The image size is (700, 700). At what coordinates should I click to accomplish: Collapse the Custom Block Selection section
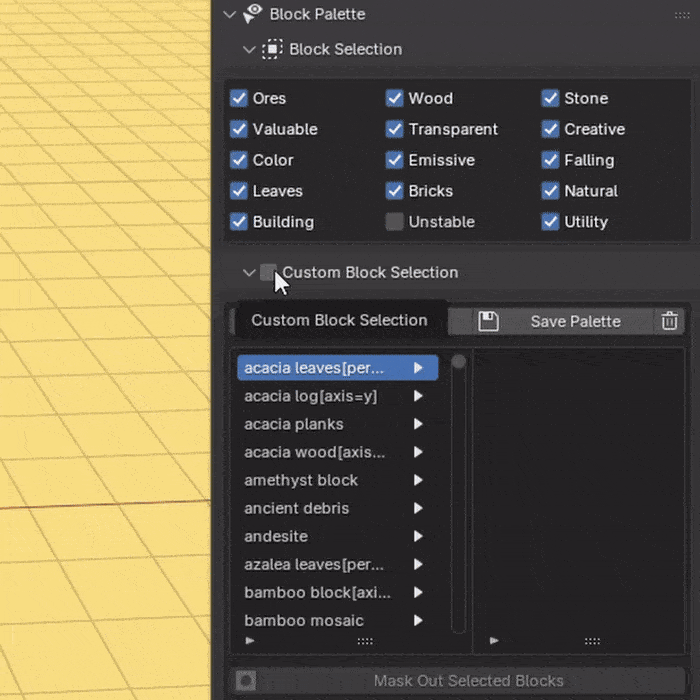point(249,272)
